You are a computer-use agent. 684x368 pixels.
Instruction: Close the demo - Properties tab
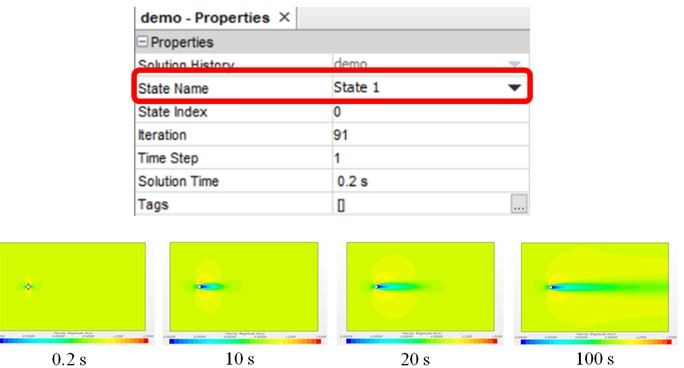pos(284,17)
